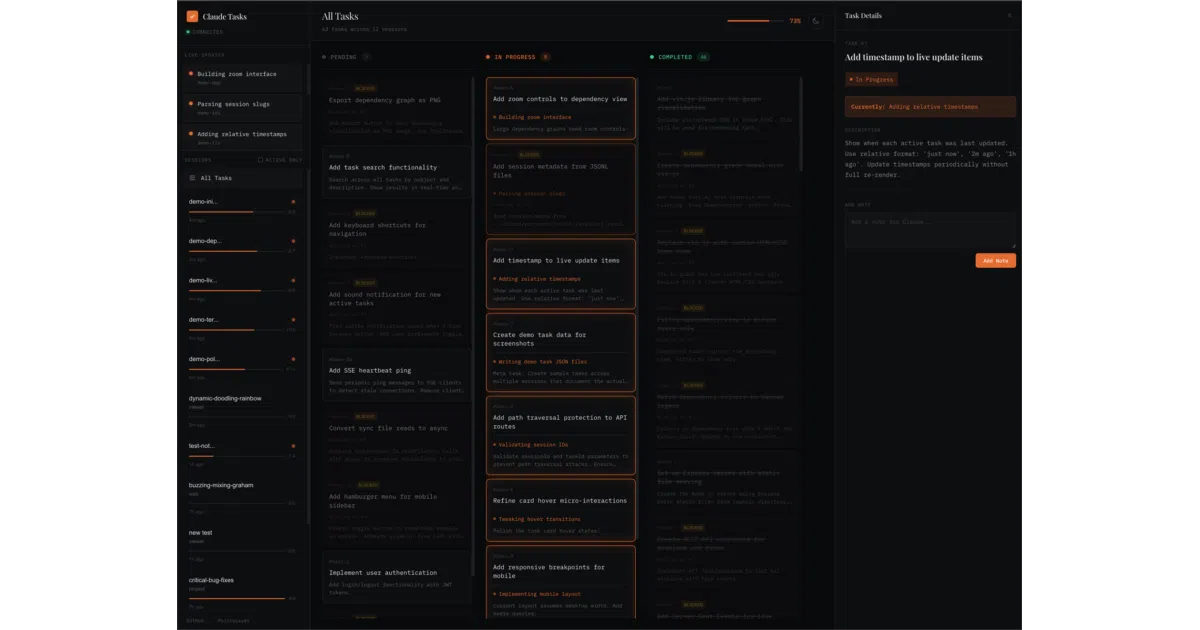Open Refine card hover micro-interactions card
This screenshot has height=630, width=1200.
(x=560, y=508)
